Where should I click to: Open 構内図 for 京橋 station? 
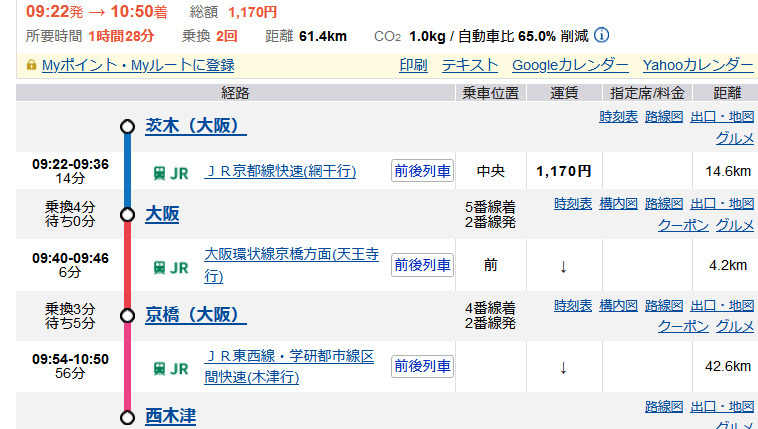click(x=618, y=306)
